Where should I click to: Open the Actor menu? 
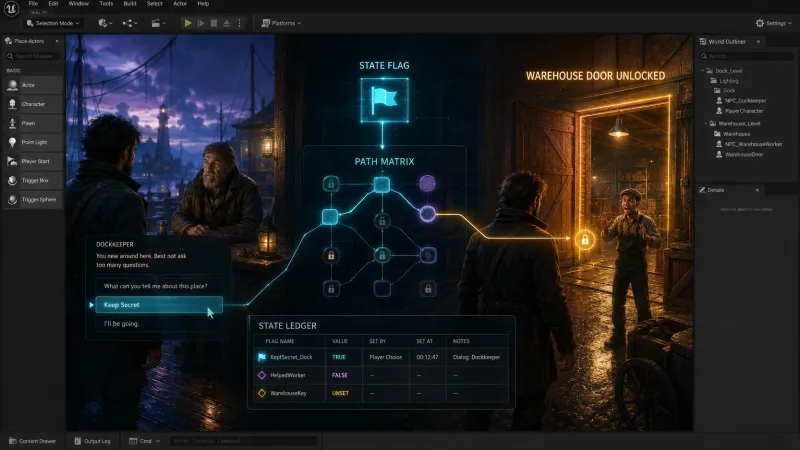(180, 4)
